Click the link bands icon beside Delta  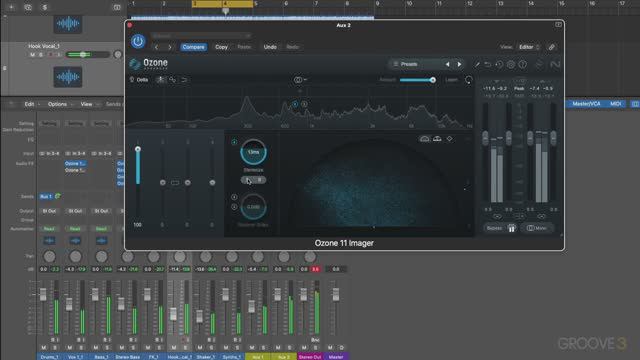tap(172, 80)
